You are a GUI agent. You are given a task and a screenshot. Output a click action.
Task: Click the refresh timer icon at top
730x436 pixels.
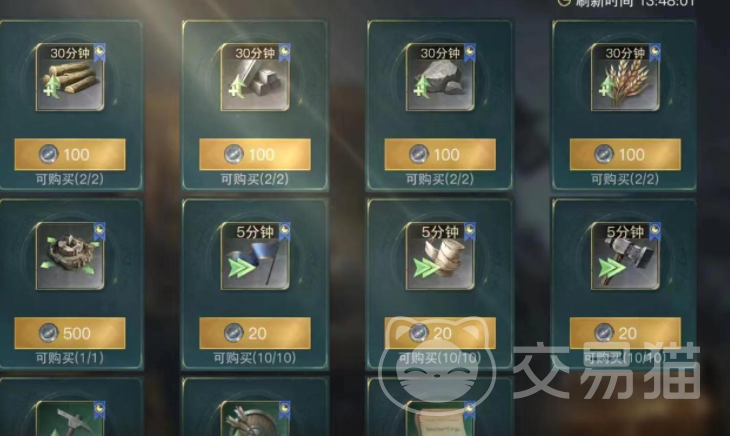(564, 3)
